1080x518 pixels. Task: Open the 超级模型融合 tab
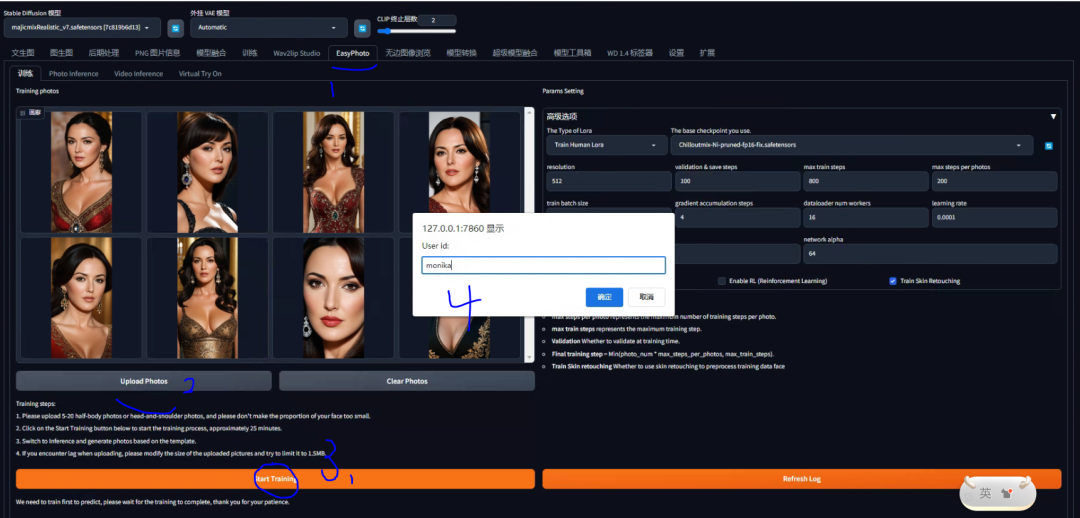(x=515, y=53)
